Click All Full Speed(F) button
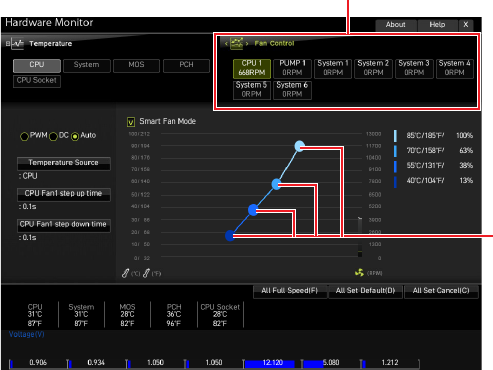 290,291
